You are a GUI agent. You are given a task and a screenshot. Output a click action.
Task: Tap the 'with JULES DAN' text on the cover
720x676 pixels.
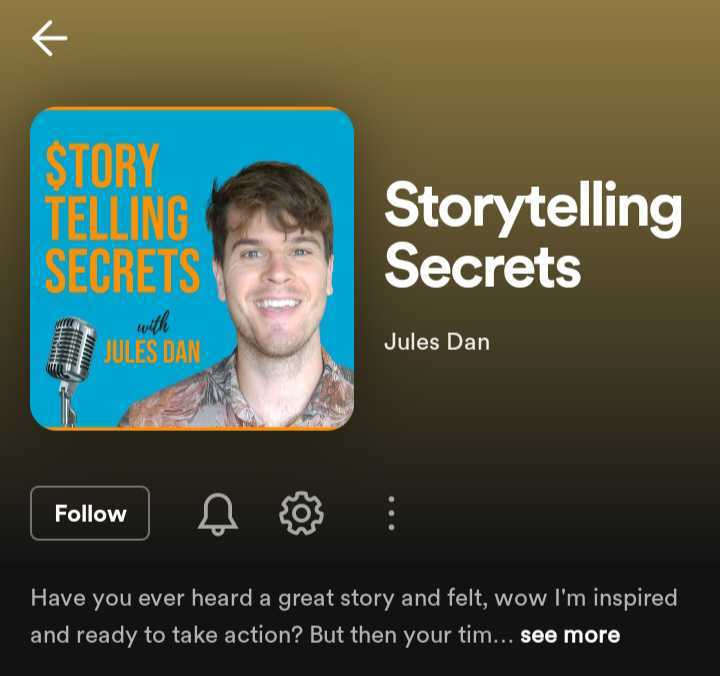click(x=152, y=339)
